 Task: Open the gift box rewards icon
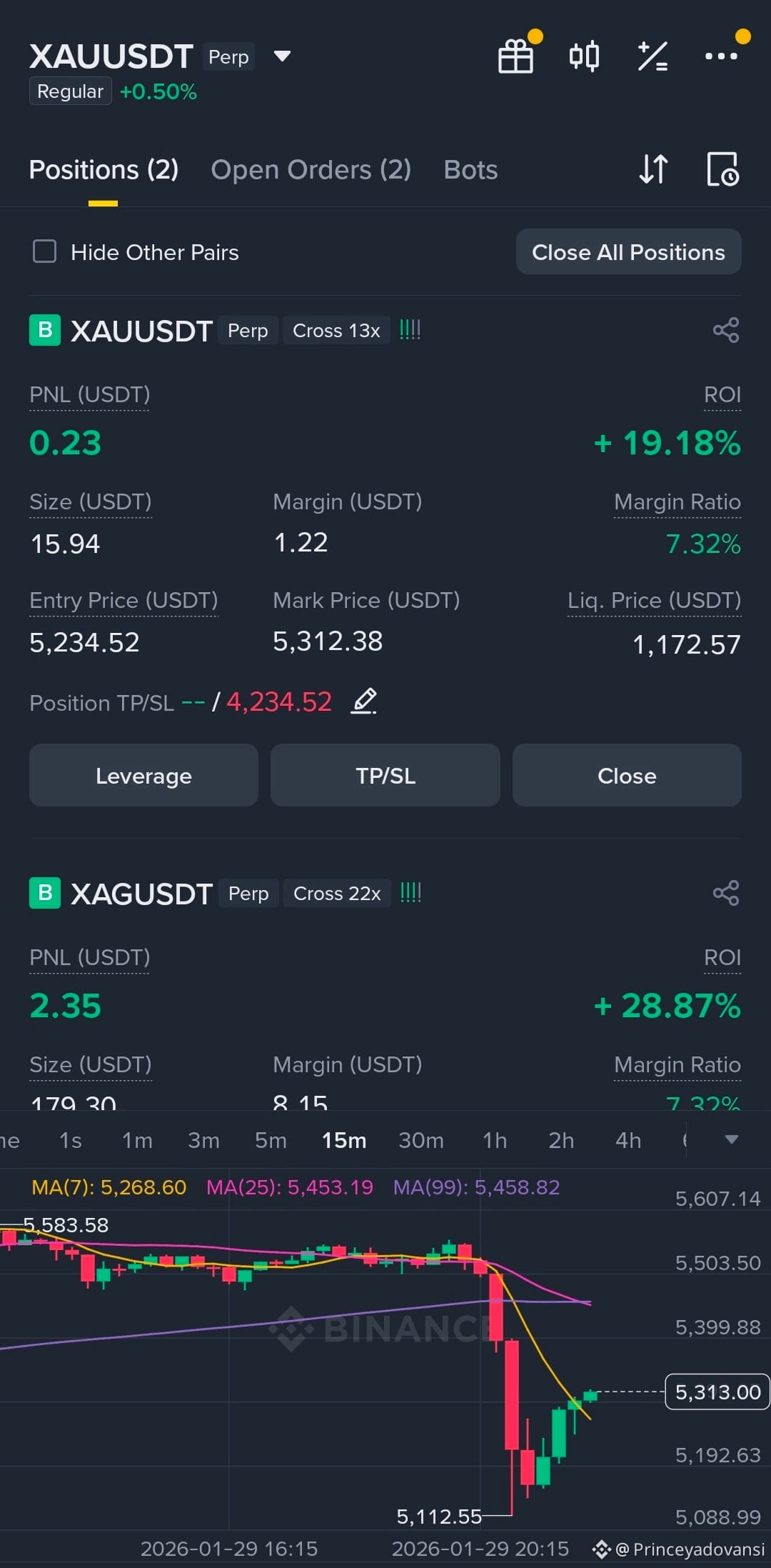[x=515, y=56]
